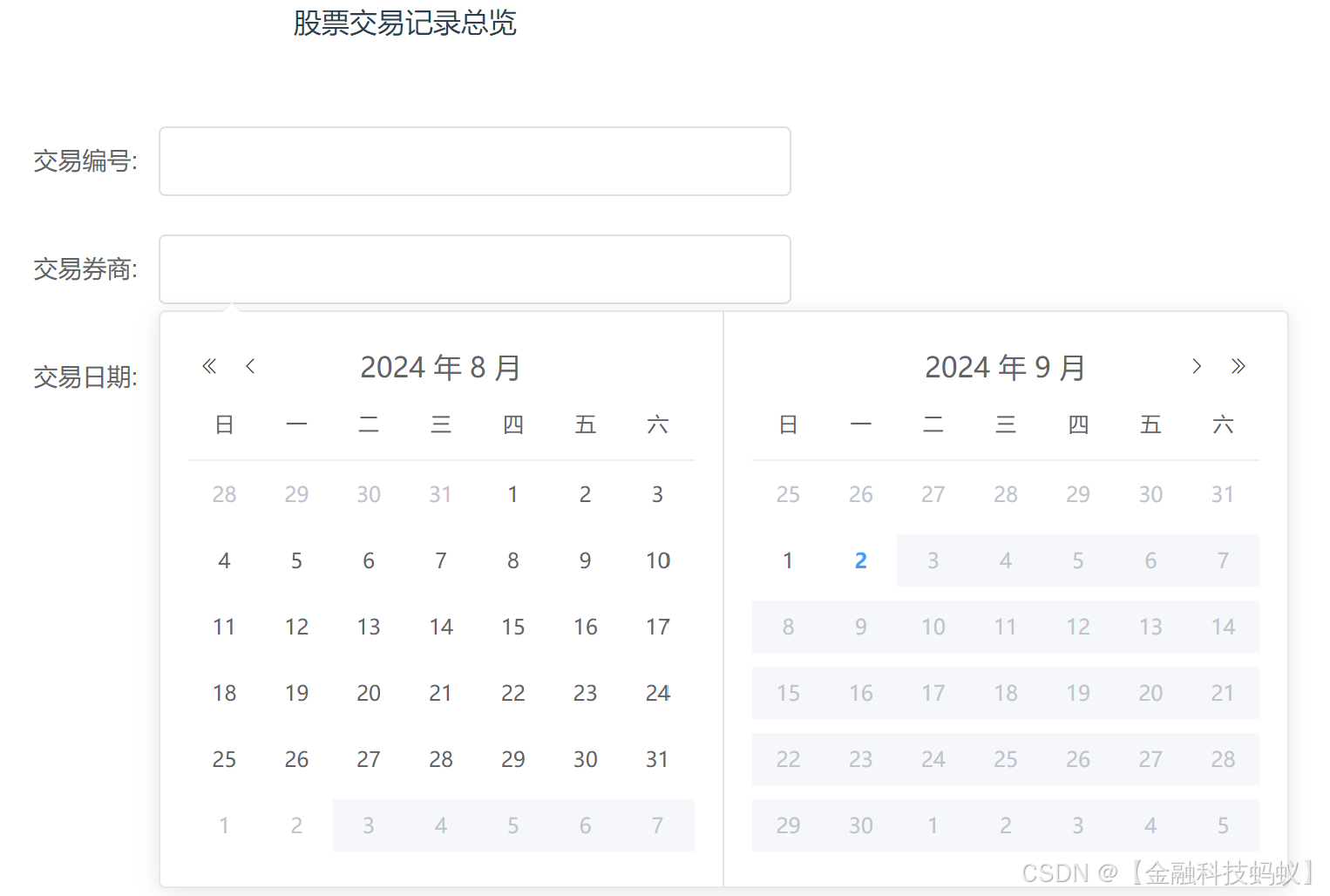
Task: Select August 5 date cell
Action: pos(296,560)
